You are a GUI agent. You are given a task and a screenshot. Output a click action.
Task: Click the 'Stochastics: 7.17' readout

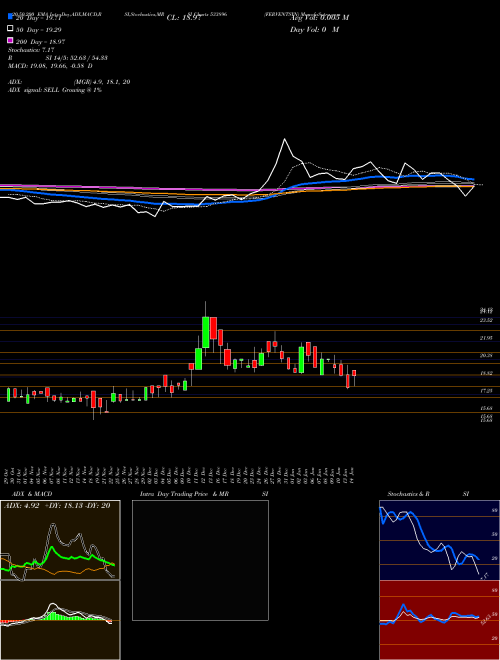(29, 50)
